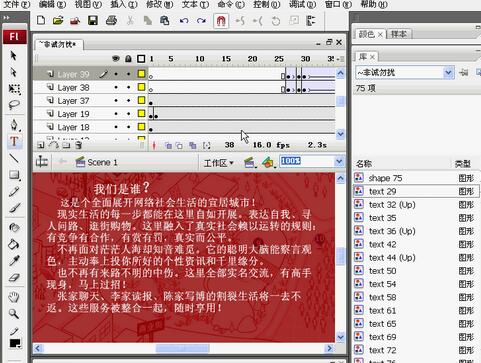Toggle lock dot for Layer 38
The width and height of the screenshot is (481, 363).
(128, 87)
